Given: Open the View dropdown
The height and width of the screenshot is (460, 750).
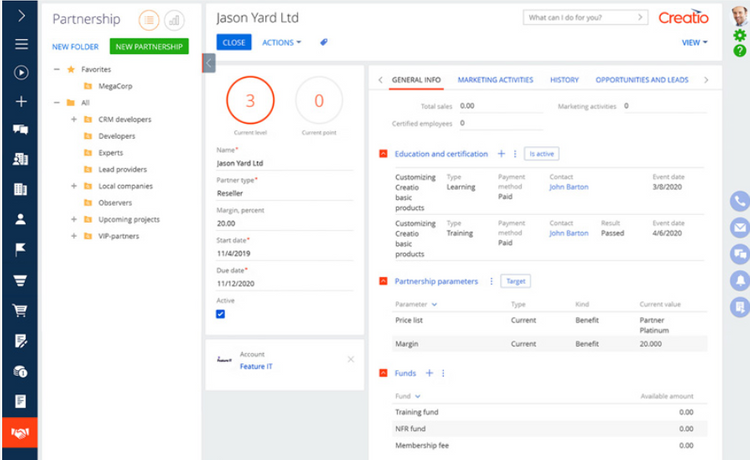Looking at the screenshot, I should tap(695, 42).
